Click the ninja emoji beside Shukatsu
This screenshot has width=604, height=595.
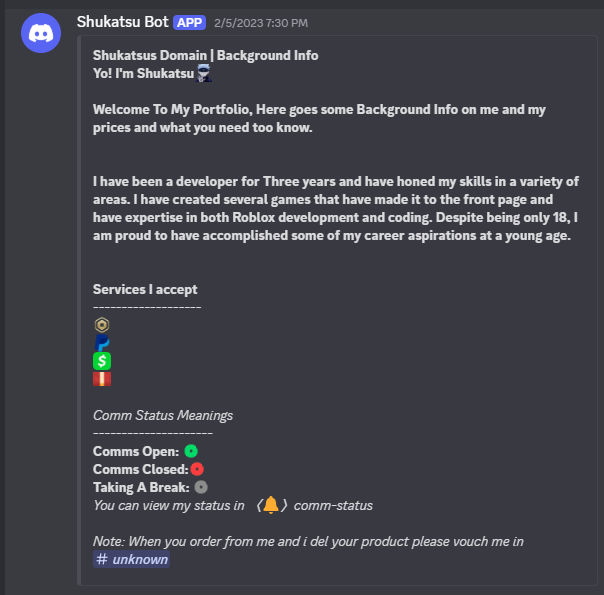204,73
